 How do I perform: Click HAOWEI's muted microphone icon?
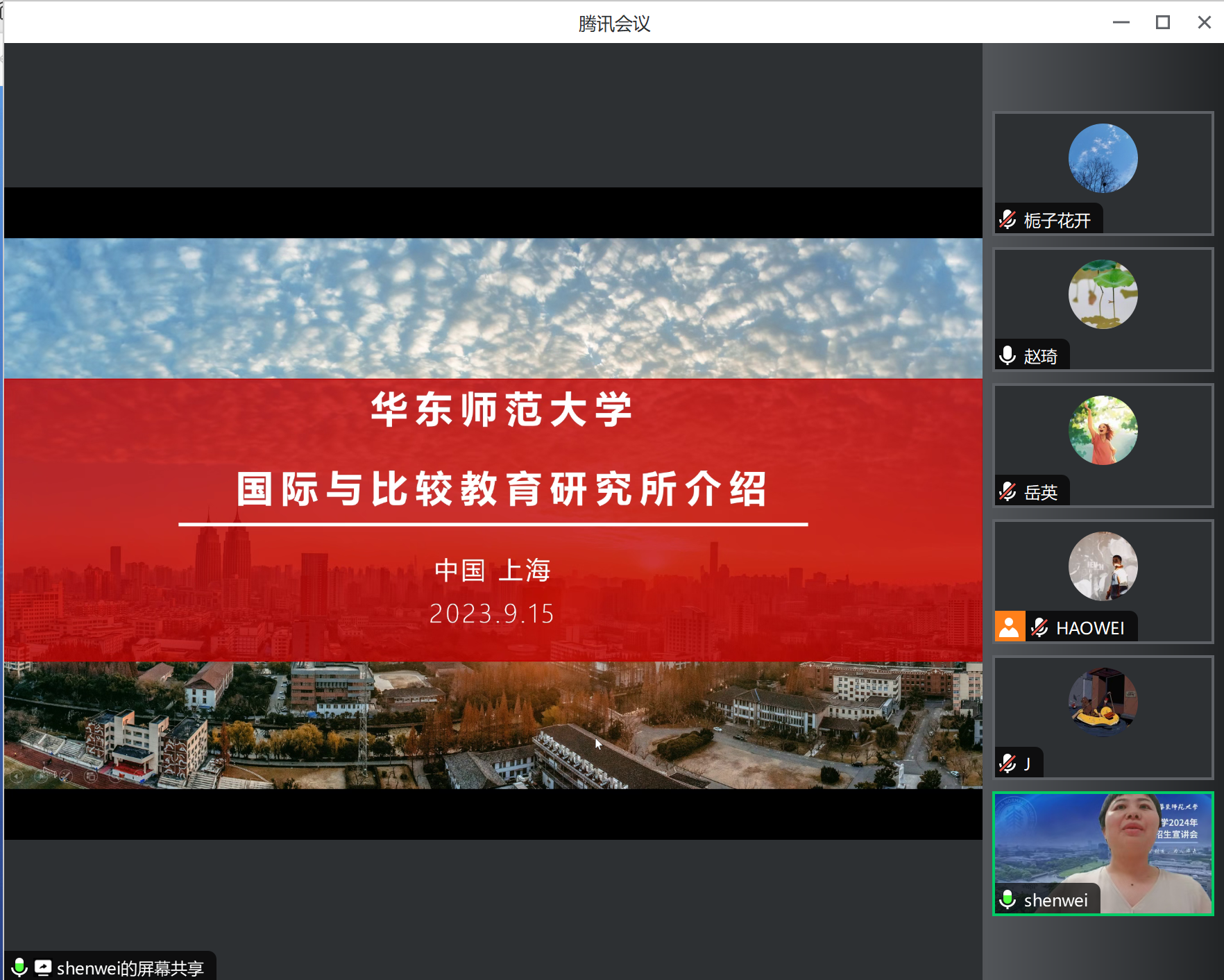1039,627
